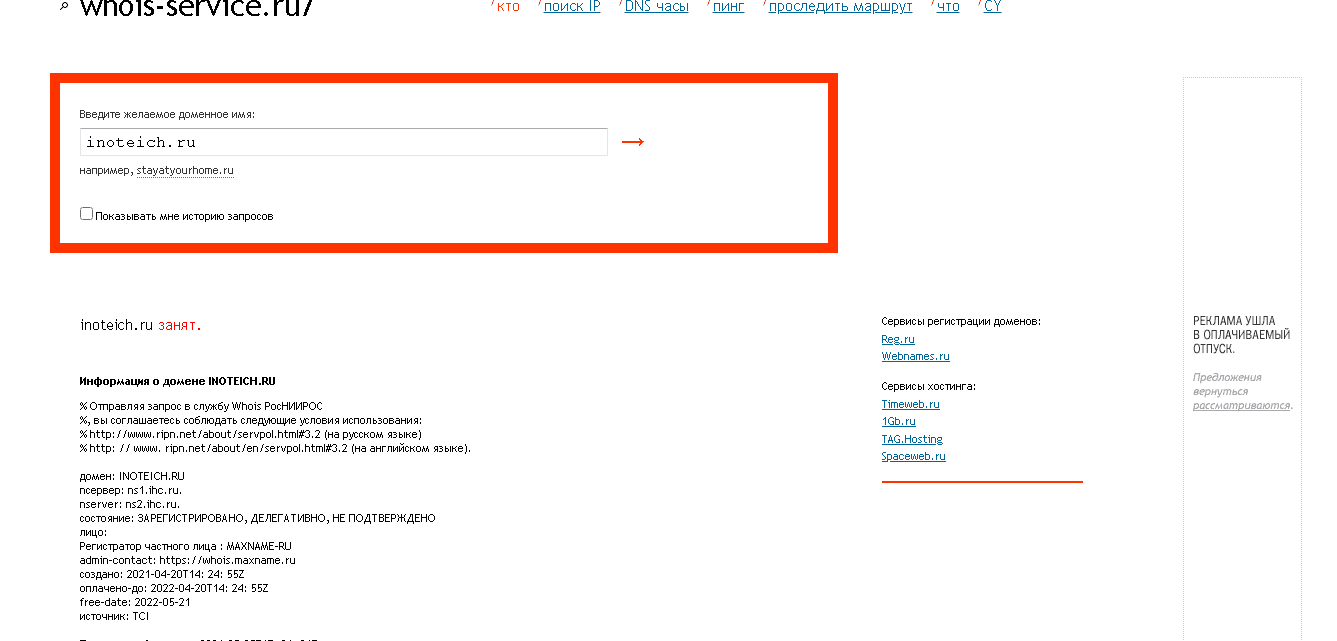This screenshot has width=1337, height=641.
Task: Click inside the domain name input field
Action: coord(343,142)
